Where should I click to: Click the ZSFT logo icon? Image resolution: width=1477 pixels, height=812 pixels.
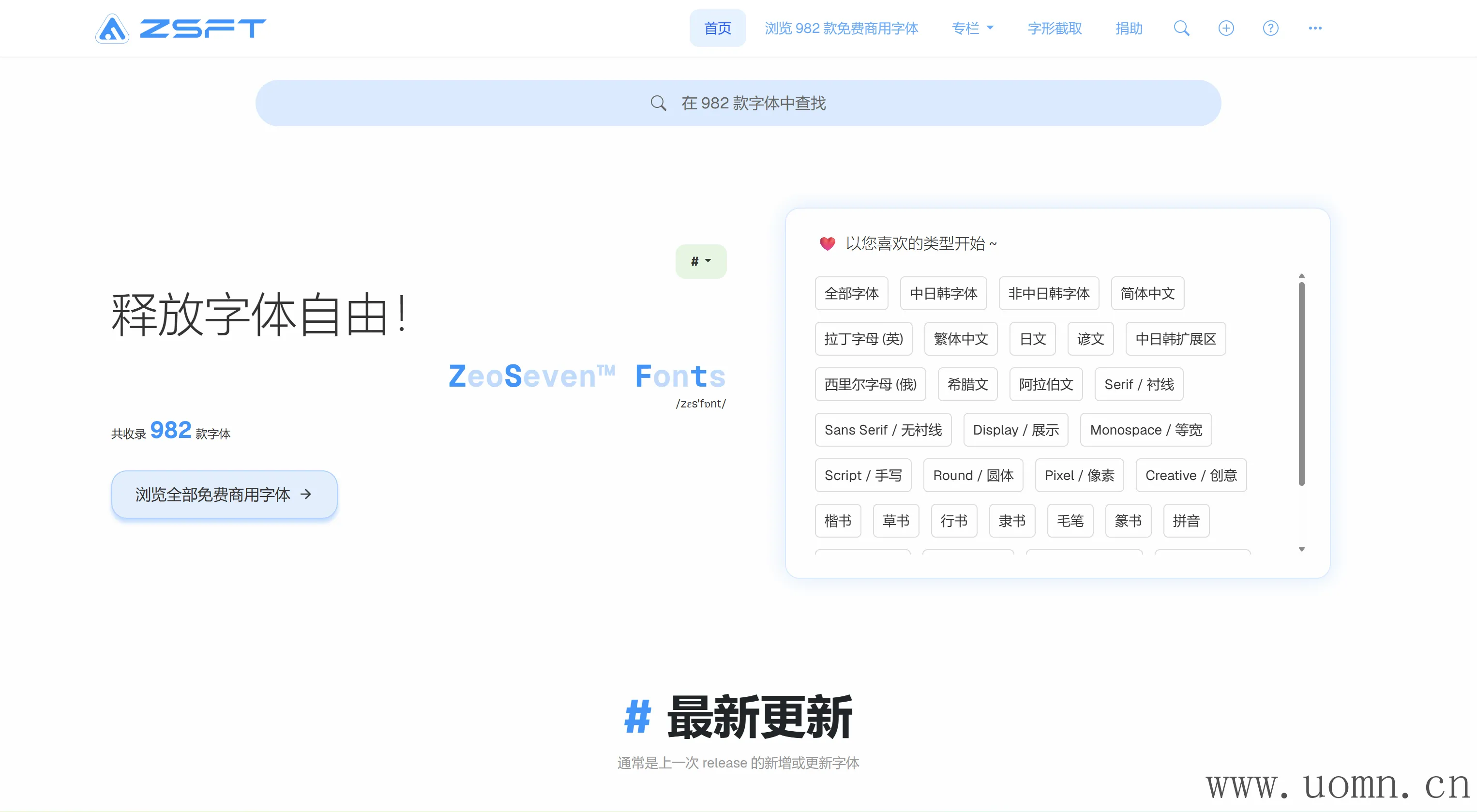tap(112, 29)
